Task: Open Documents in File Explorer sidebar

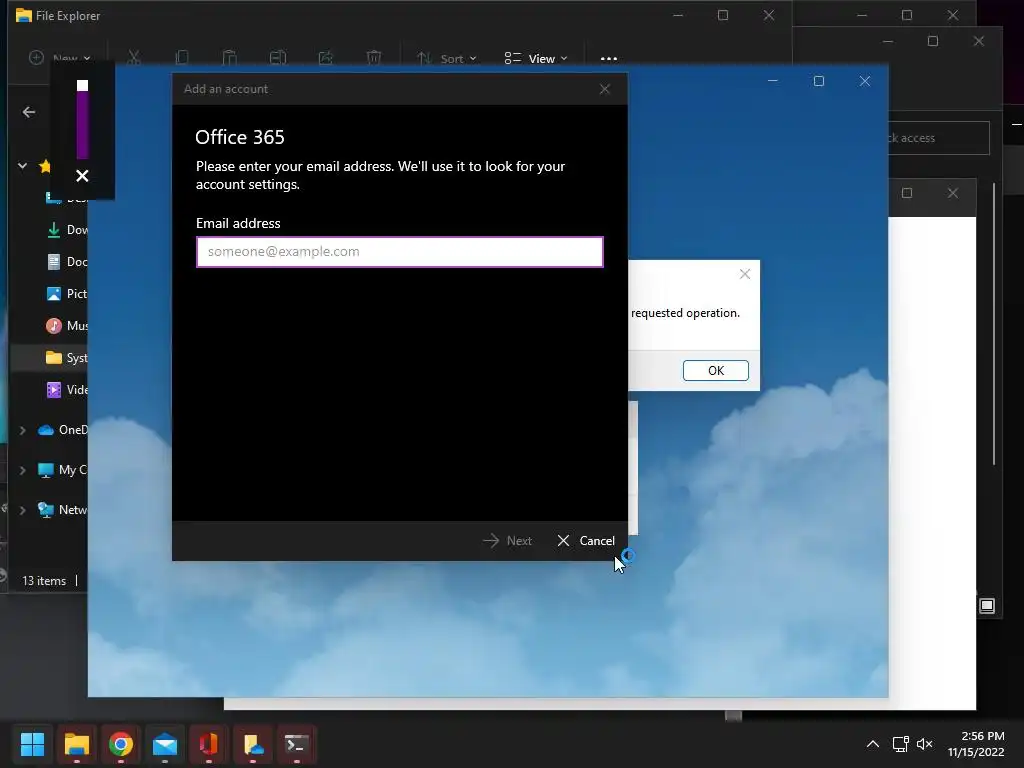Action: click(67, 262)
